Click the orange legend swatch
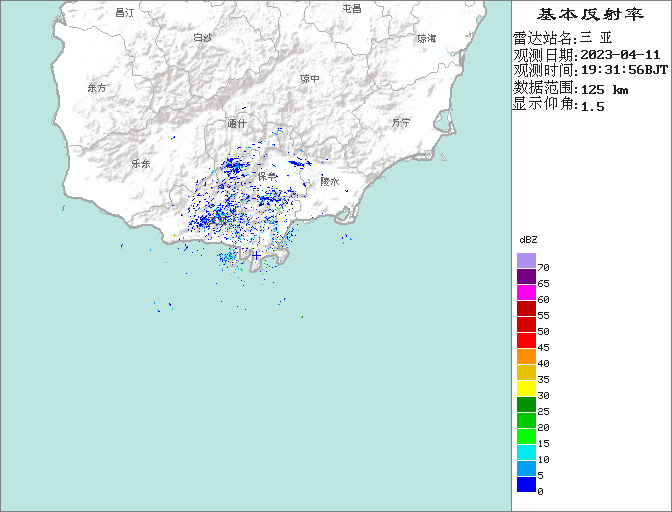Screen dimensions: 672x512 [x=526, y=356]
